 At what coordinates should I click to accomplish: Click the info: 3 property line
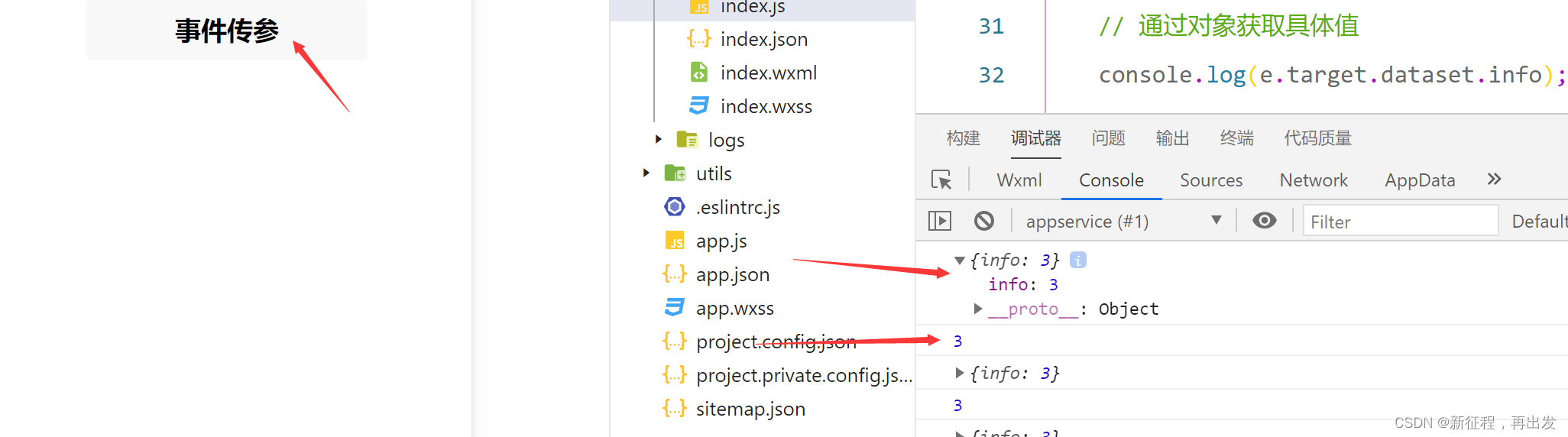(x=1023, y=284)
